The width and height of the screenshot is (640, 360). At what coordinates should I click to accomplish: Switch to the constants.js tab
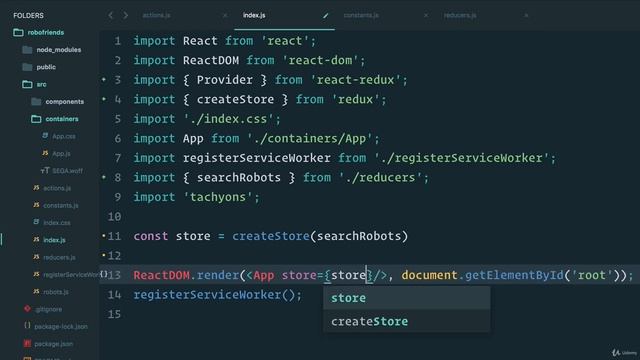click(361, 16)
